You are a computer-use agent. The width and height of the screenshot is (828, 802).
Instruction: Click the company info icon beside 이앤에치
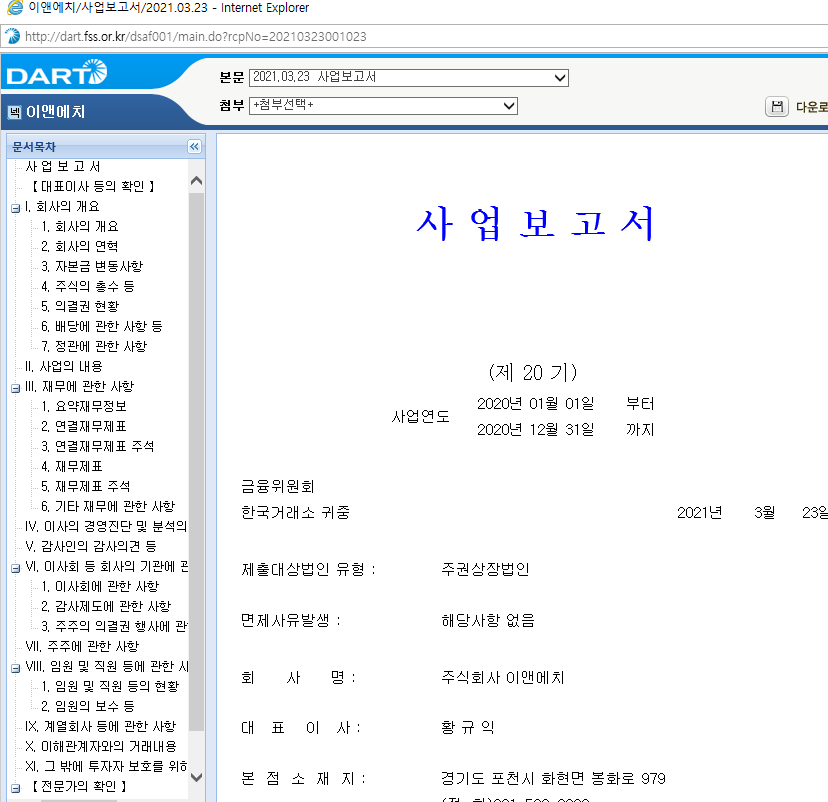click(14, 112)
